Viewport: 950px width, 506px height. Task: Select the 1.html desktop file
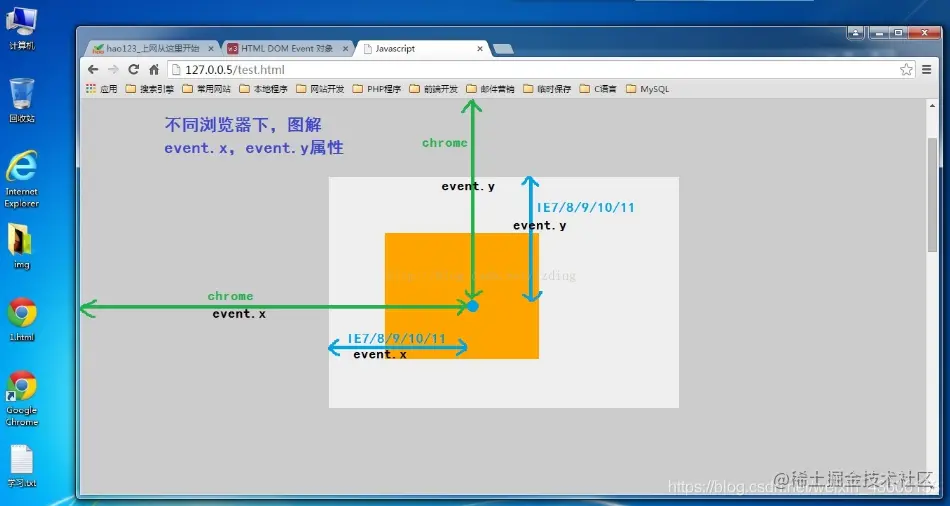click(22, 319)
